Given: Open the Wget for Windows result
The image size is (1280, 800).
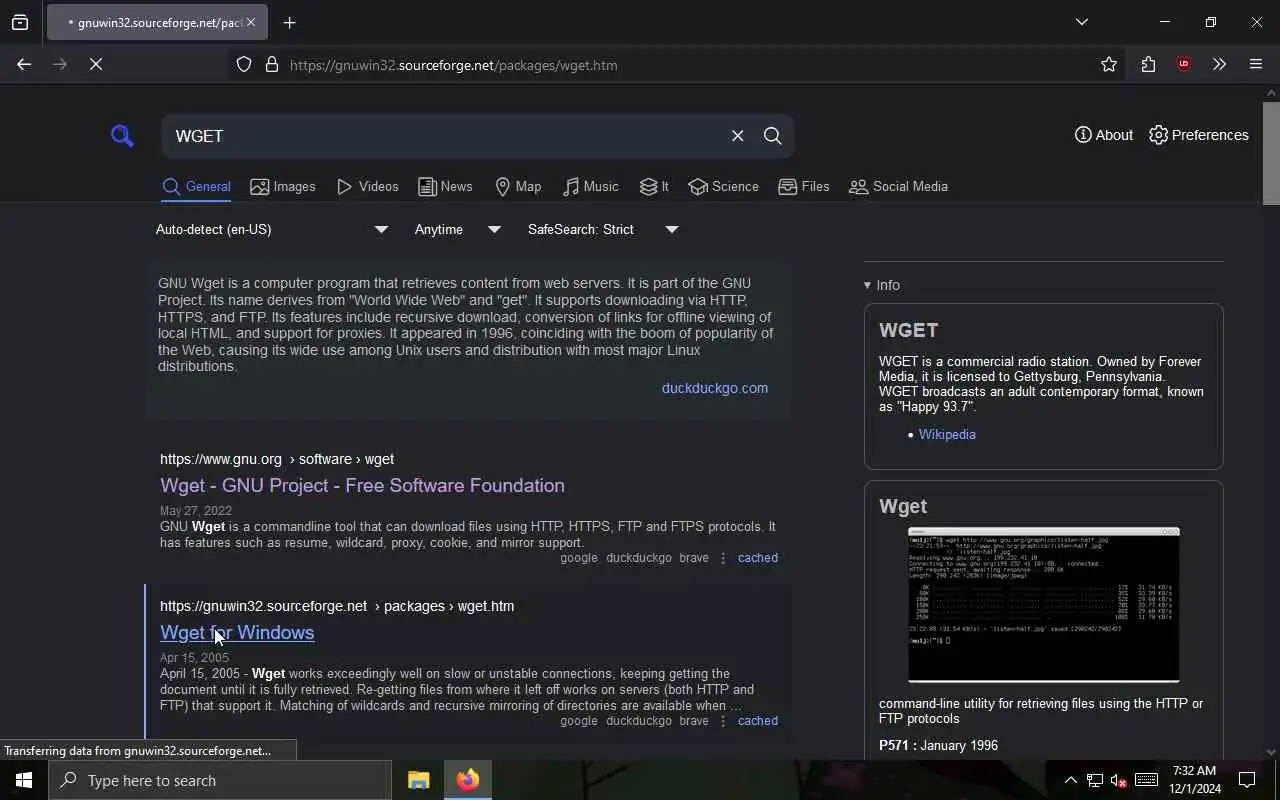Looking at the screenshot, I should point(237,633).
